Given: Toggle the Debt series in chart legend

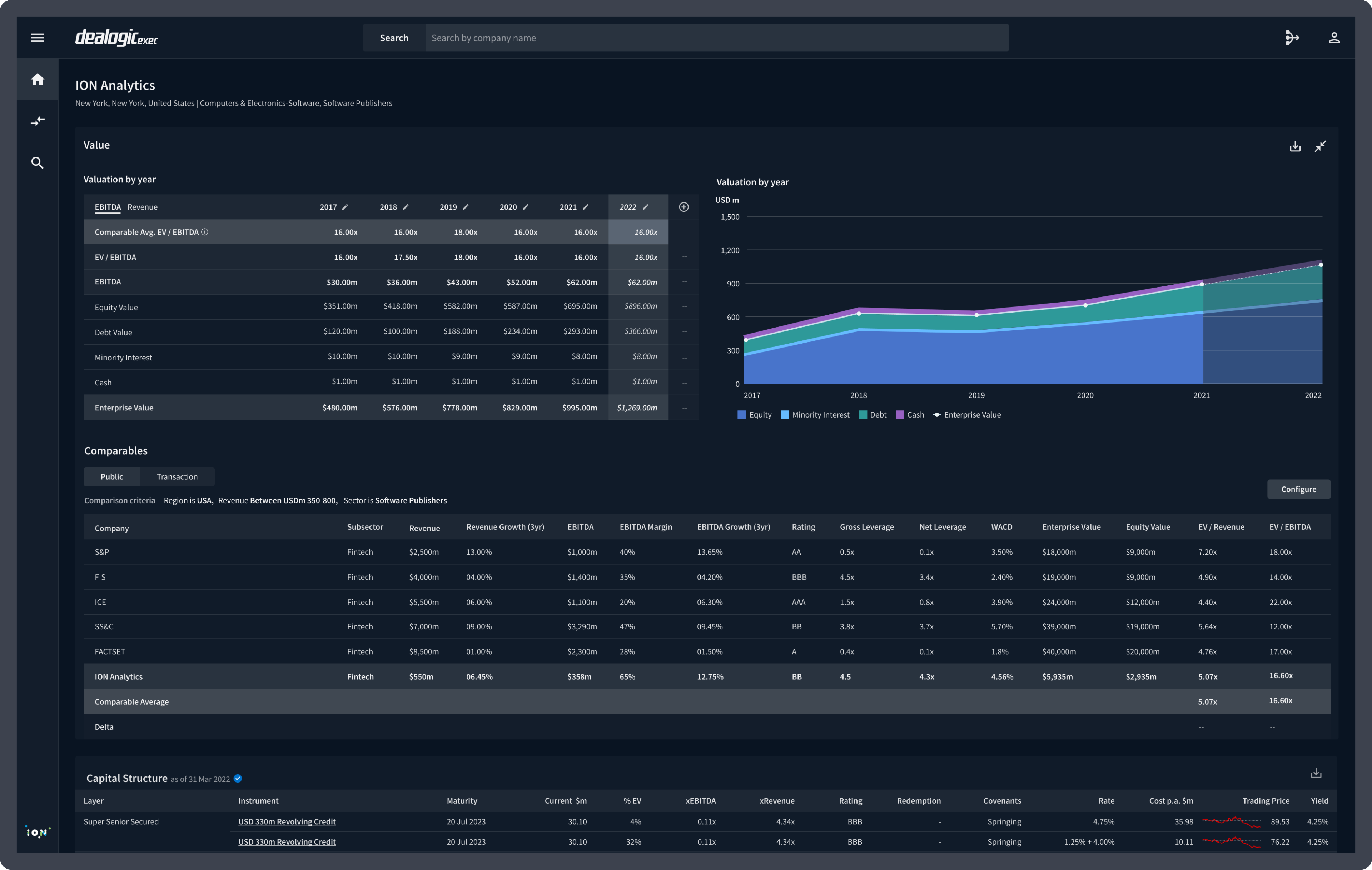Looking at the screenshot, I should click(x=872, y=415).
